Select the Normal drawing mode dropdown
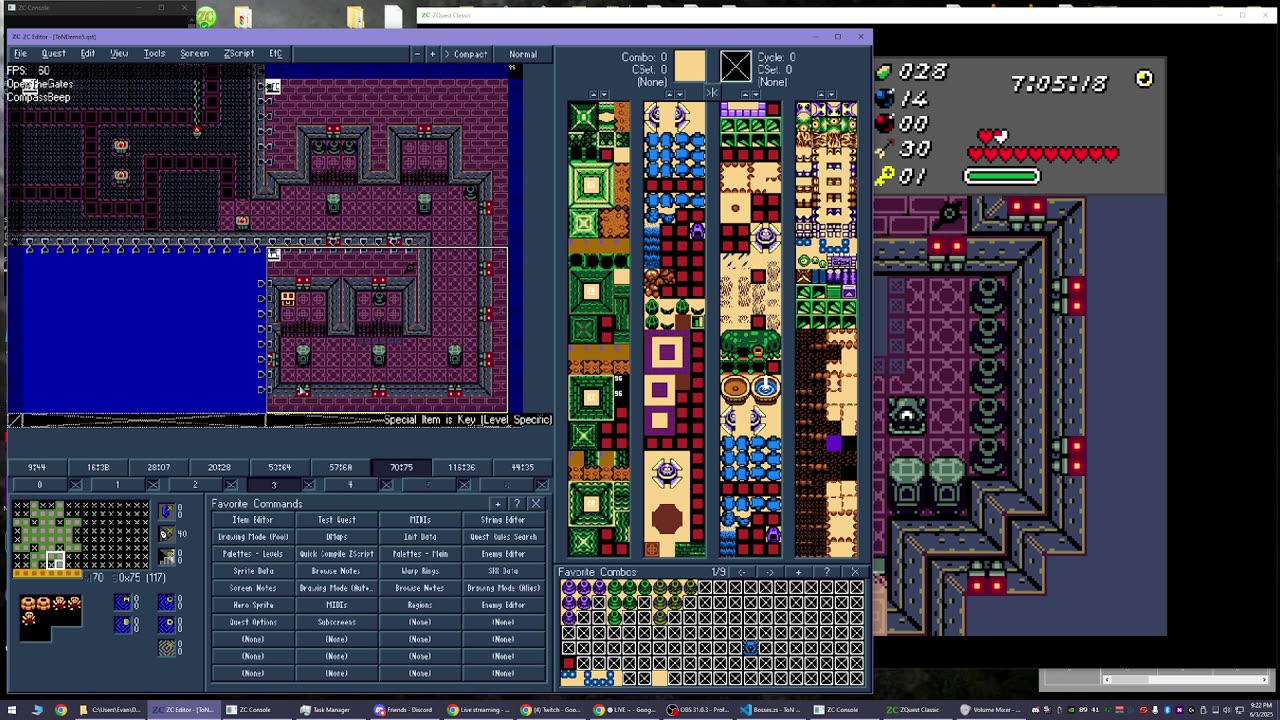The image size is (1280, 720). tap(523, 54)
